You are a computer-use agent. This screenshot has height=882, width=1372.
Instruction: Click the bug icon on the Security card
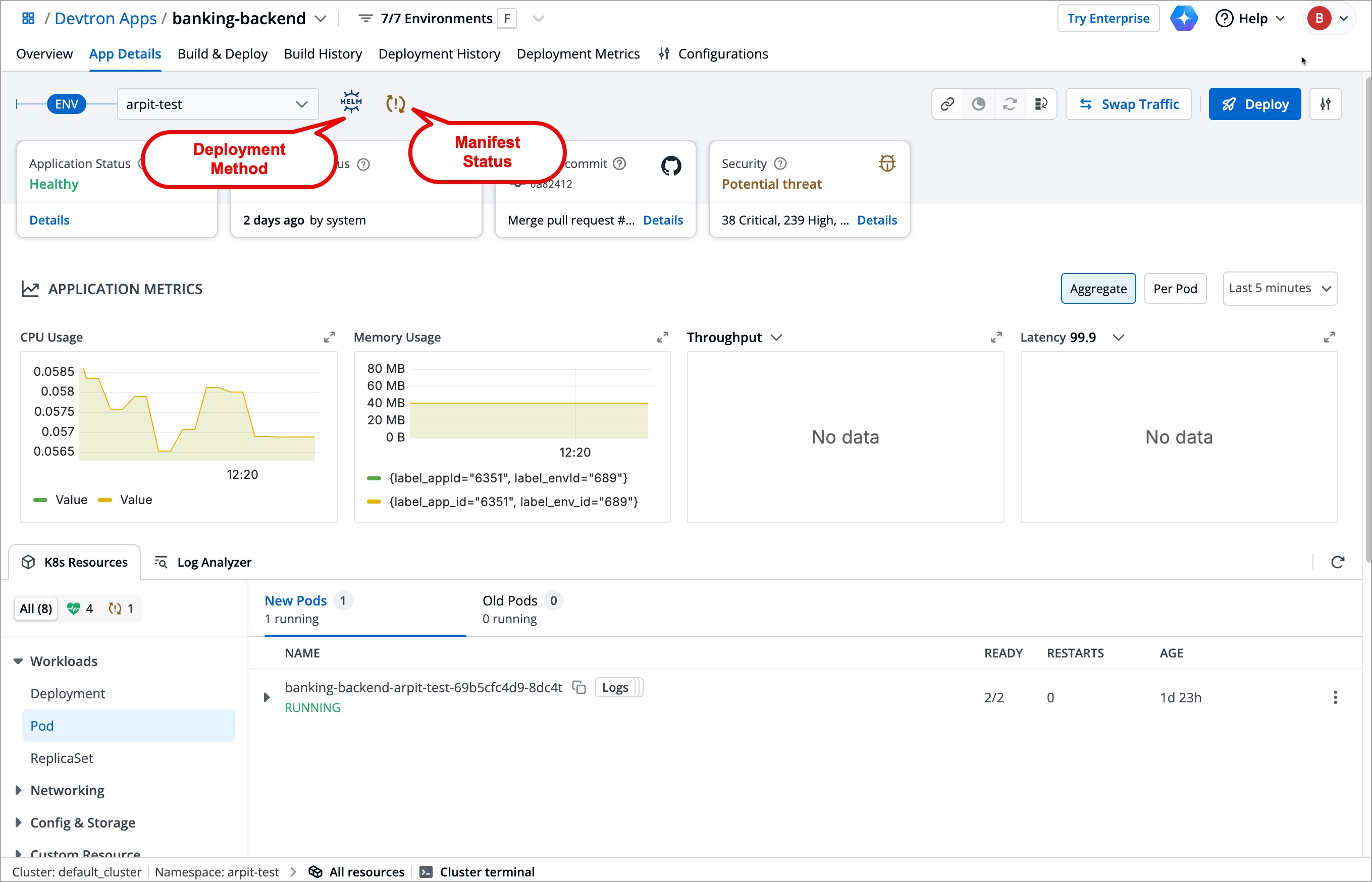[x=886, y=162]
